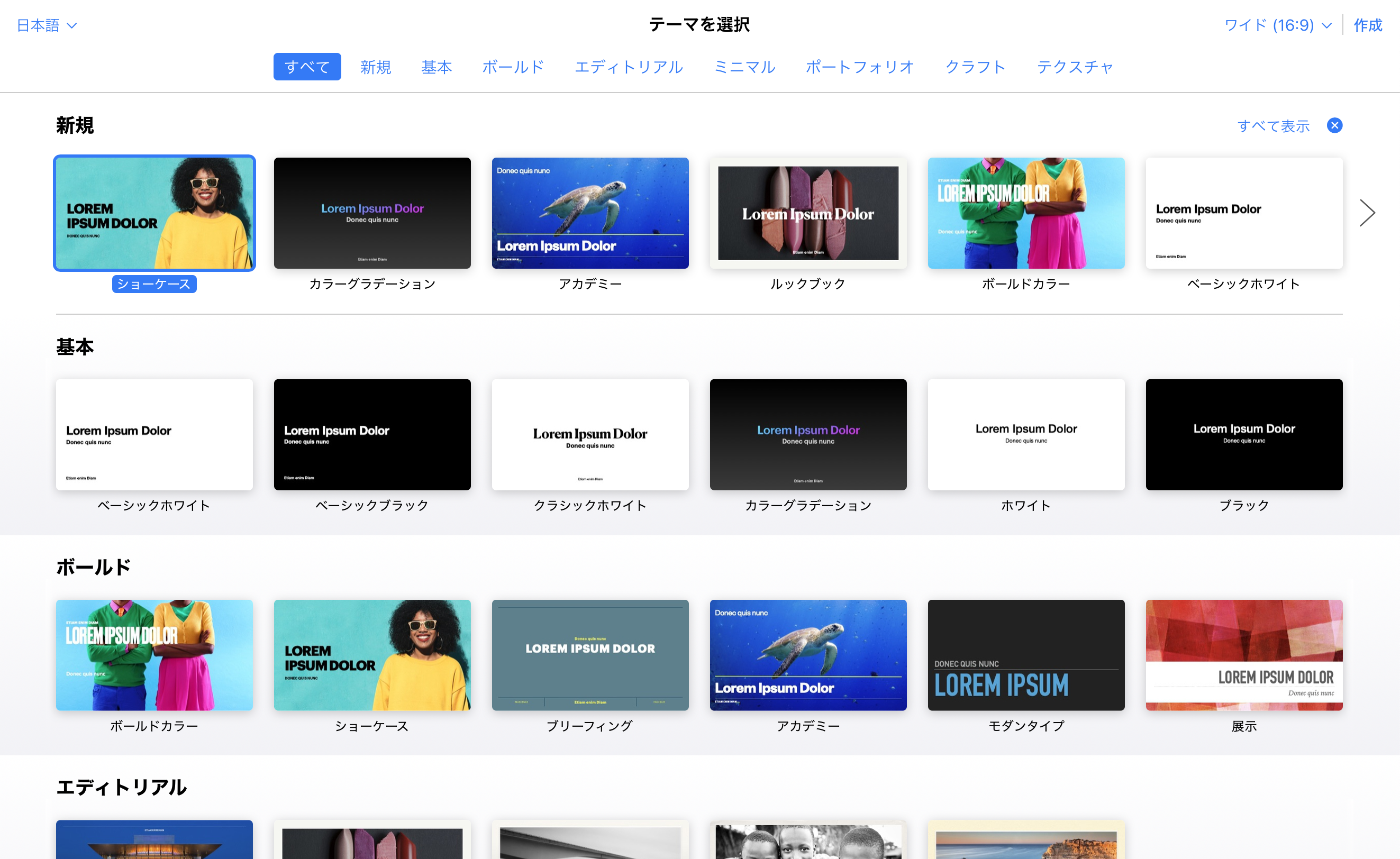Choose the 展示 red textured theme

pos(1244,655)
